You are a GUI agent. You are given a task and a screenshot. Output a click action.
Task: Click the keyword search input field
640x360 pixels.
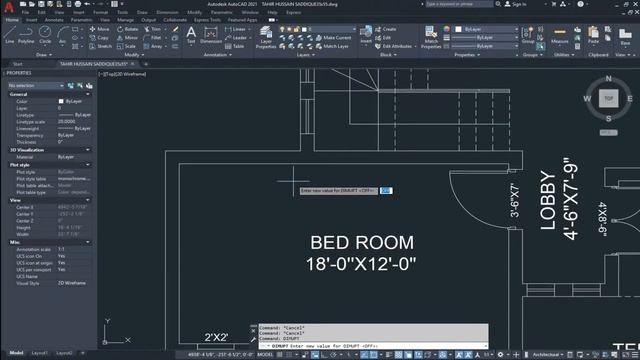point(459,4)
